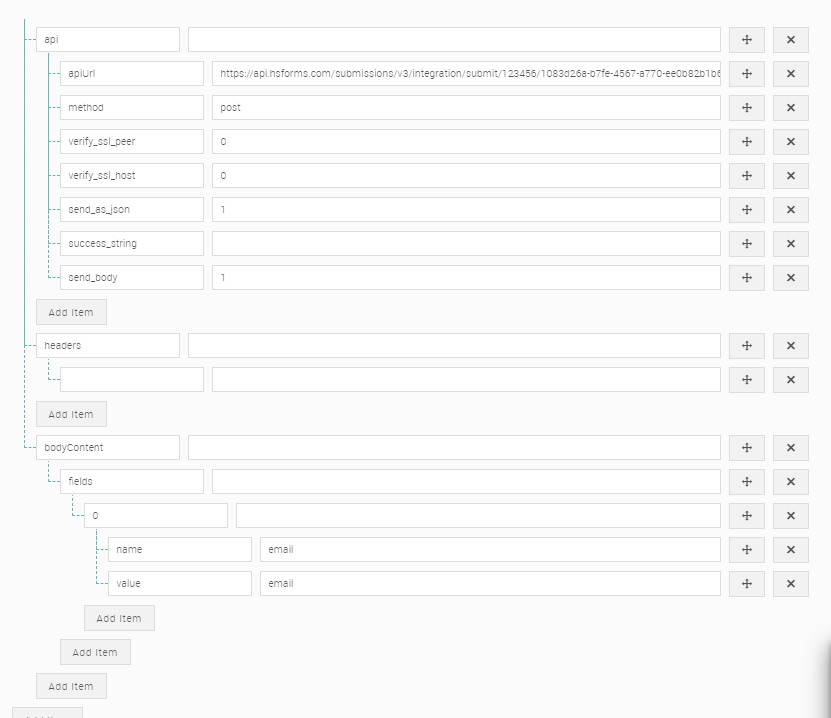Remove the success_string entry using the X icon

pos(790,243)
